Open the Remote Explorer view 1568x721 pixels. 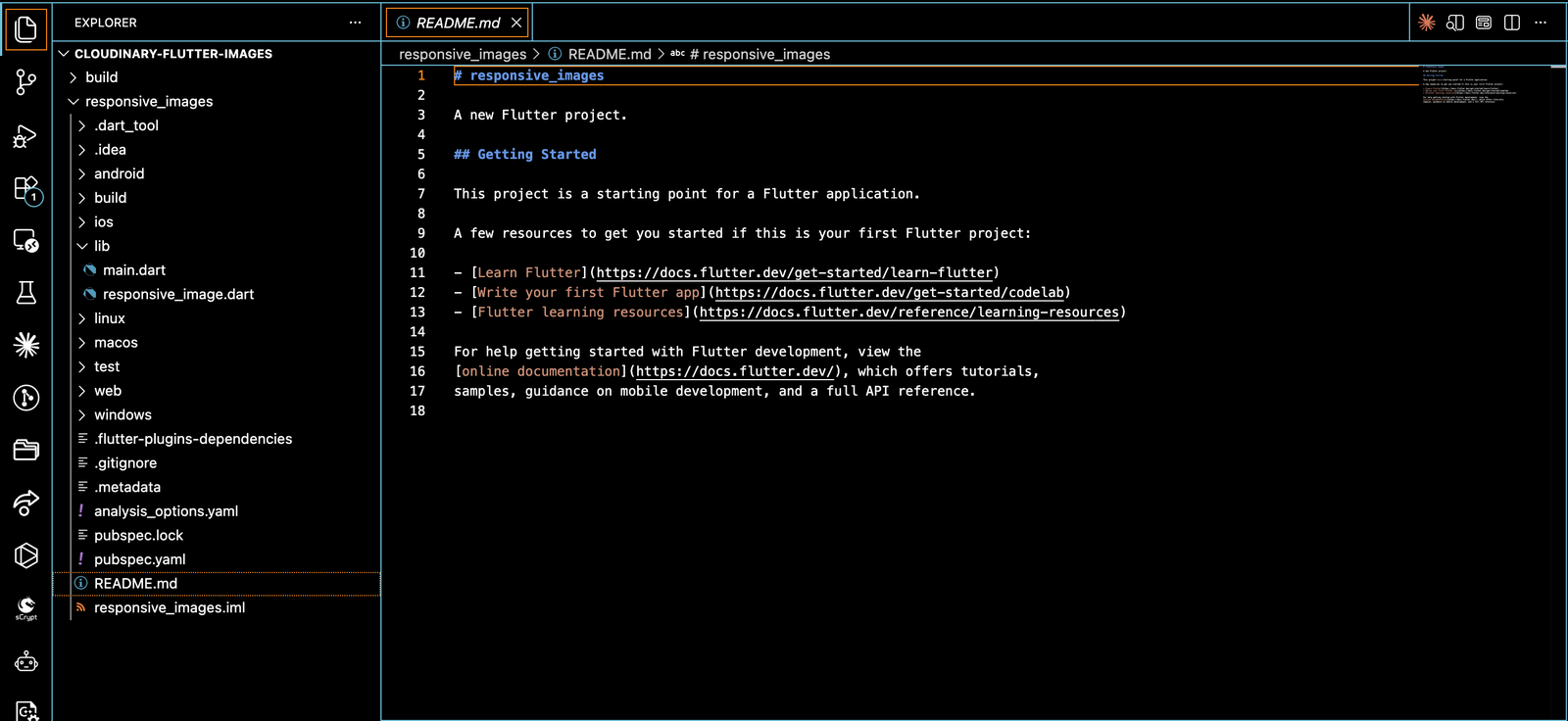point(26,241)
